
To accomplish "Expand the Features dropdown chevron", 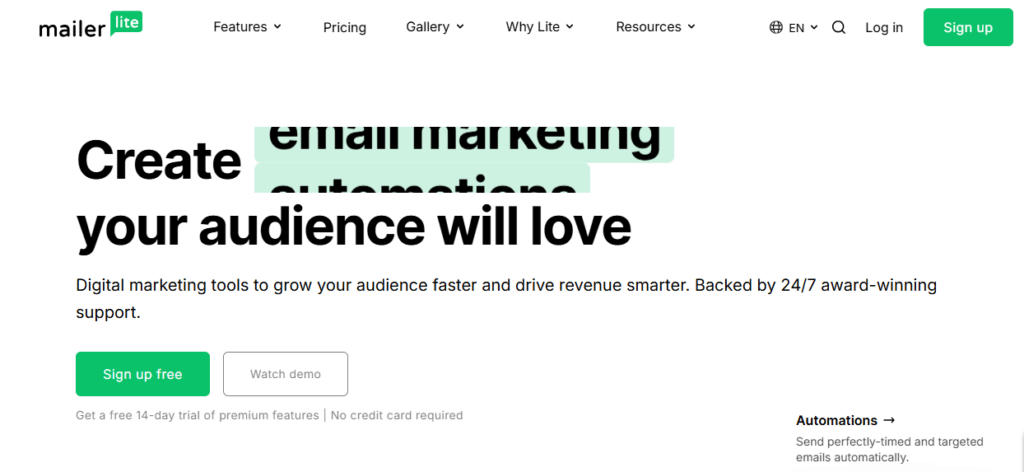I will click(x=277, y=27).
